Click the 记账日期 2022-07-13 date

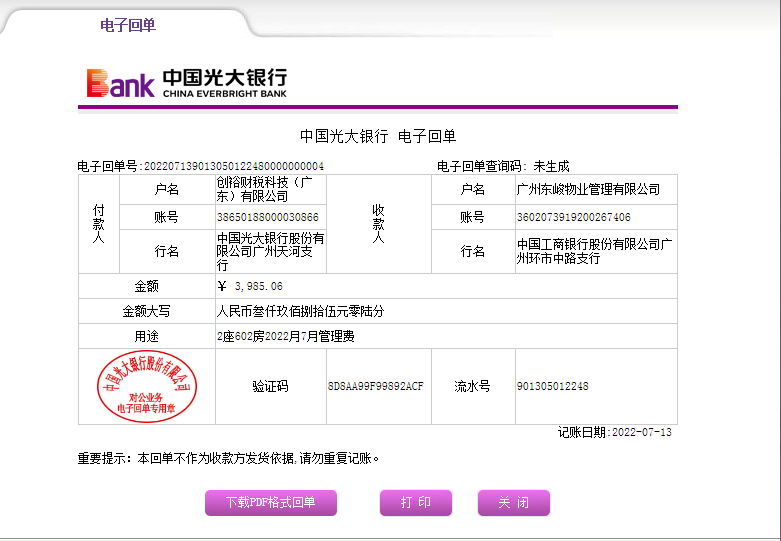point(614,432)
